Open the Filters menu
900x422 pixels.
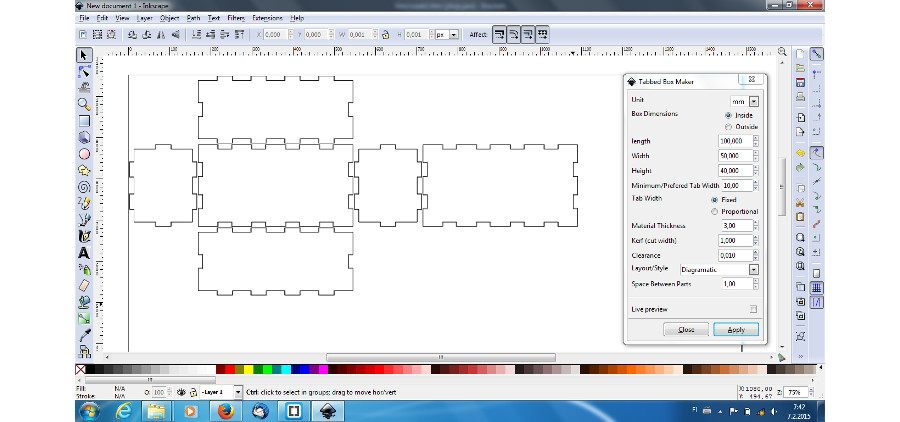(x=236, y=18)
